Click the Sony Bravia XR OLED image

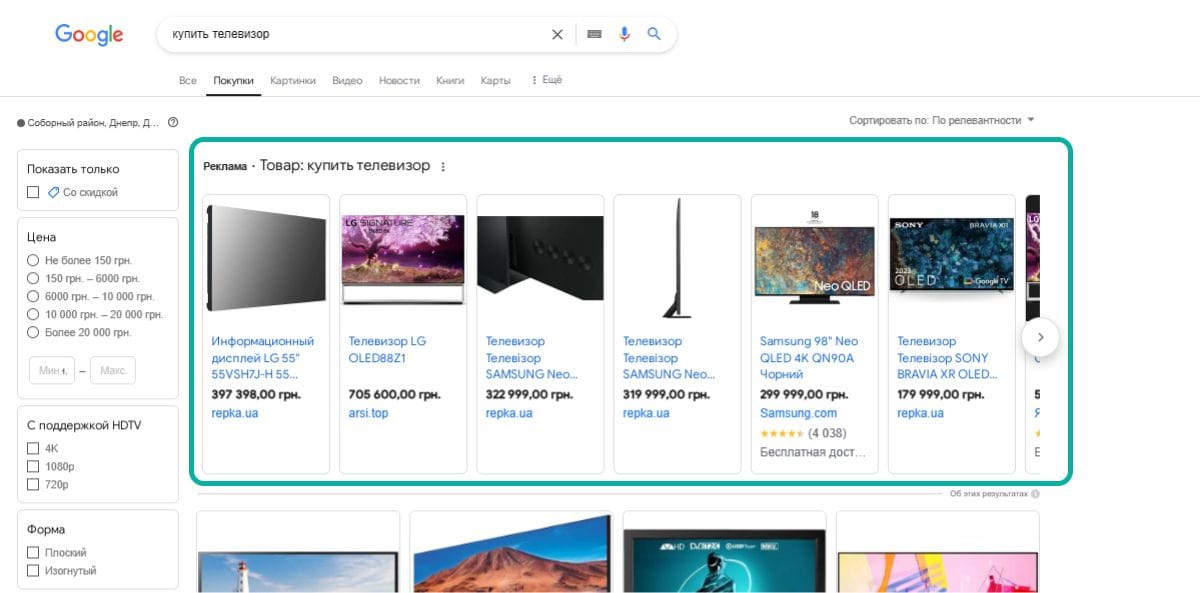pos(951,254)
